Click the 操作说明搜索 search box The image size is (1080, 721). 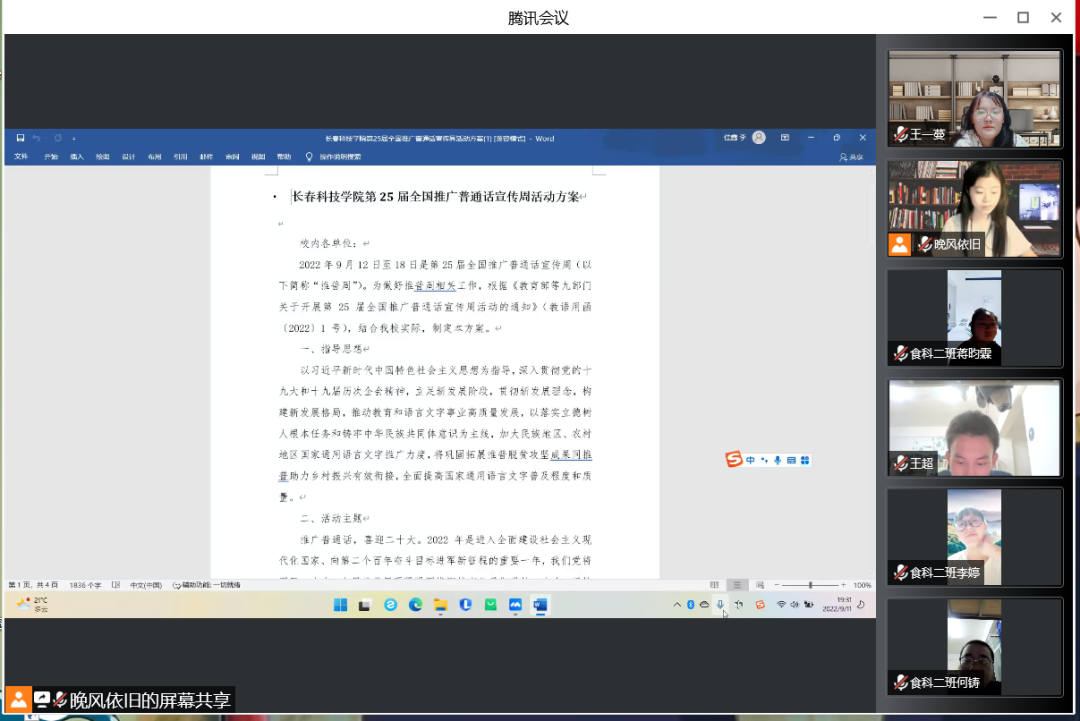(340, 157)
